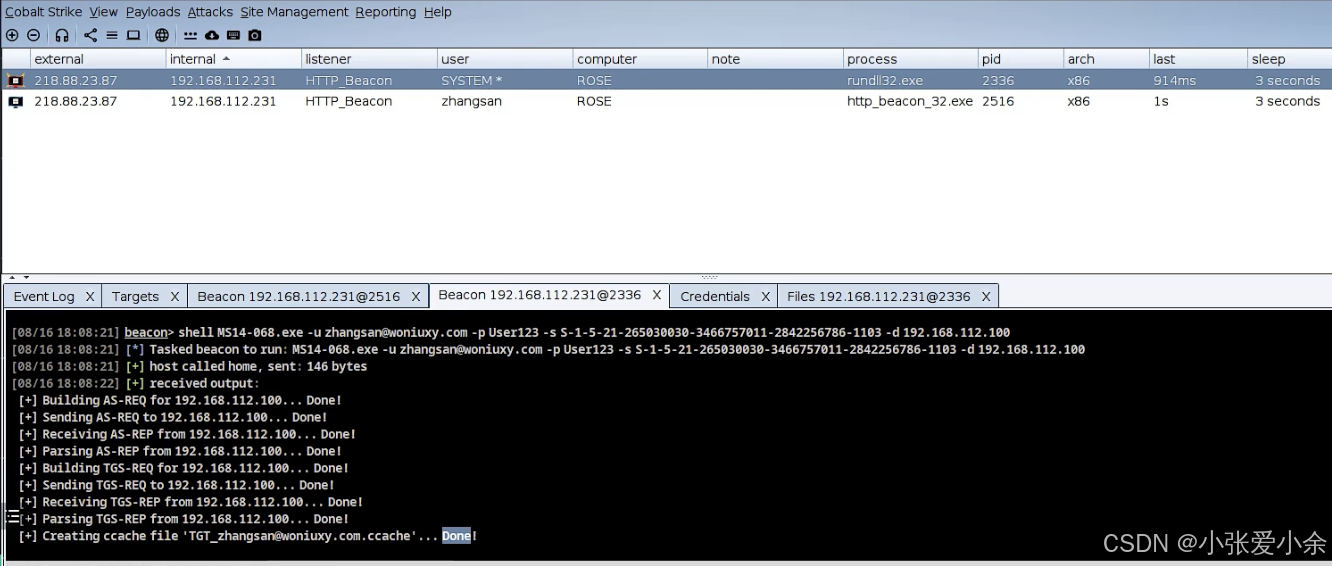Open the web globe icon in toolbar
Viewport: 1332px width, 566px height.
162,35
